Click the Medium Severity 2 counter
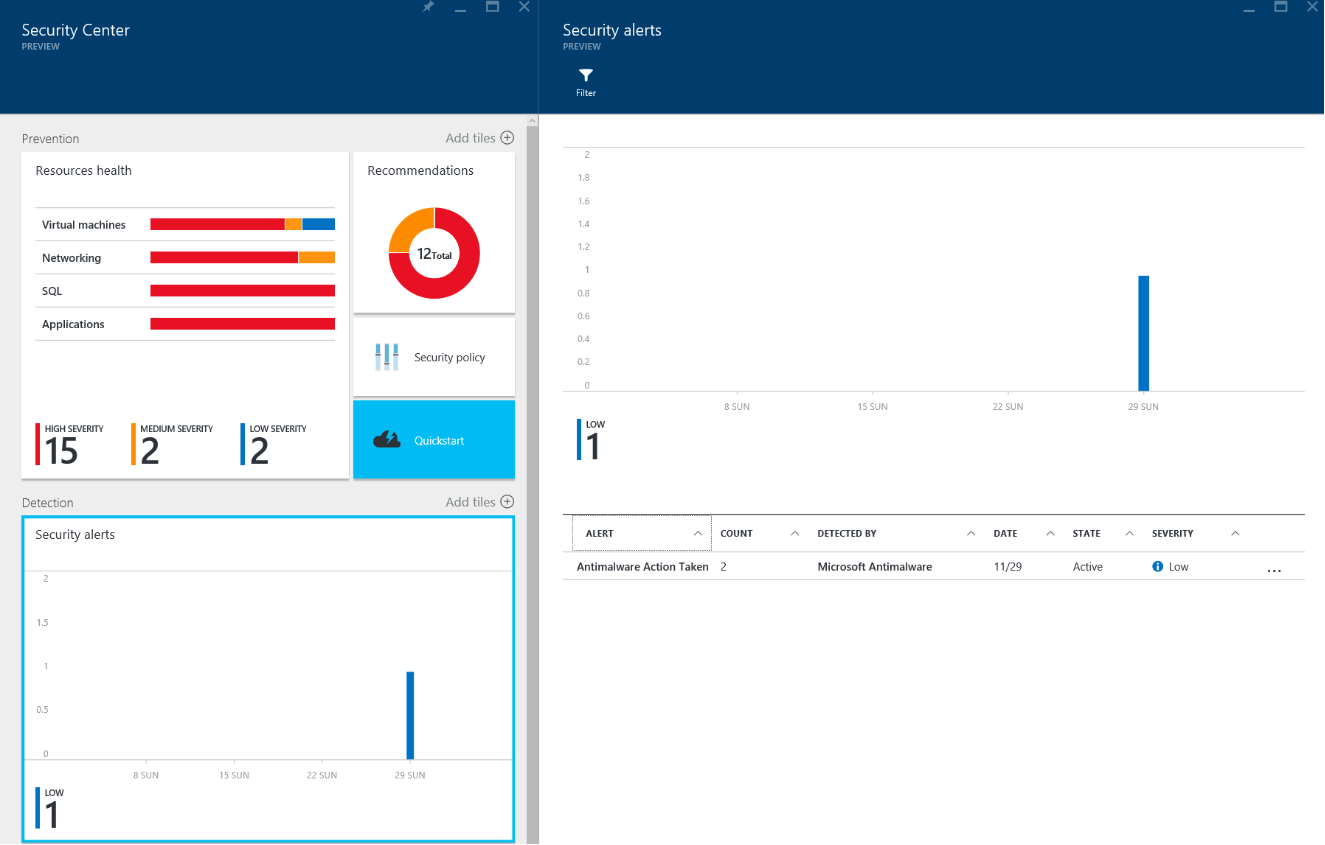Viewport: 1325px width, 845px height. click(172, 445)
